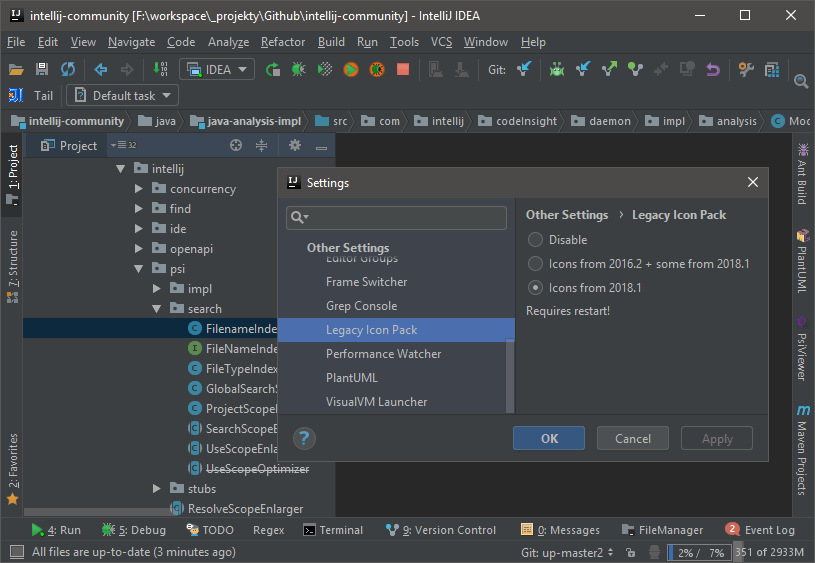Select Icons from 2016.2 + some from 2018.1
This screenshot has width=815, height=563.
coord(535,264)
